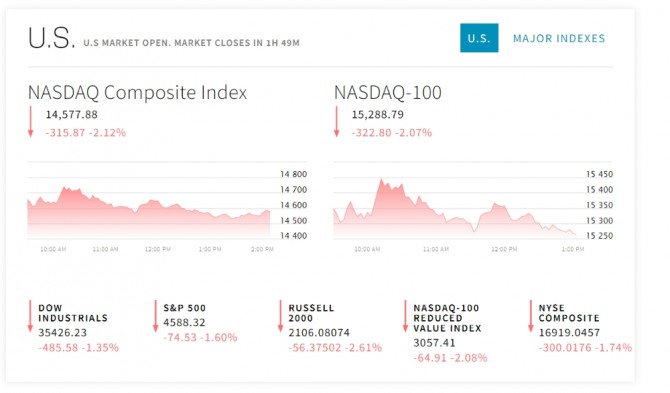Open the Russell 2000 index link

pos(311,313)
